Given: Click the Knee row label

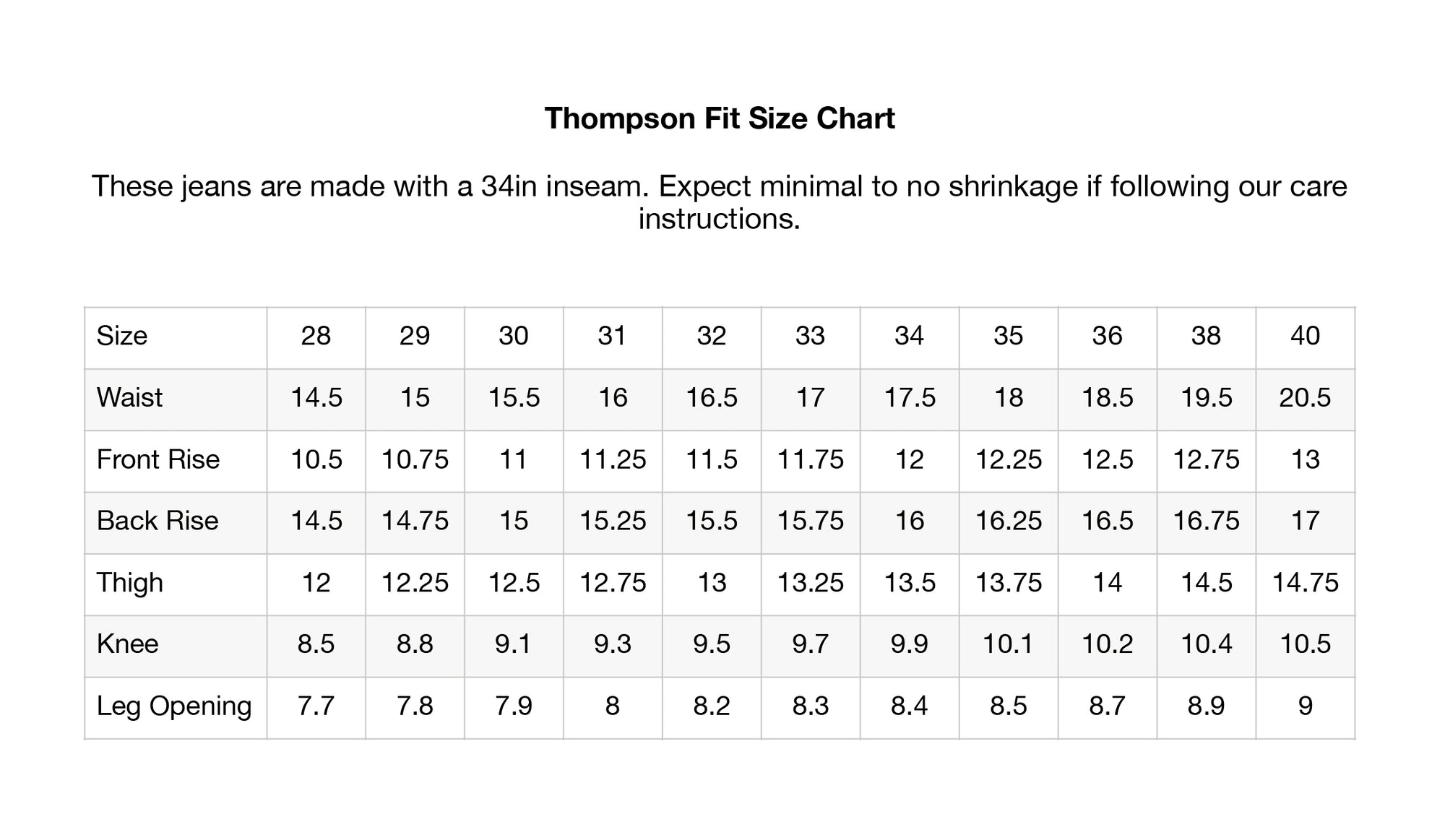Looking at the screenshot, I should 128,644.
